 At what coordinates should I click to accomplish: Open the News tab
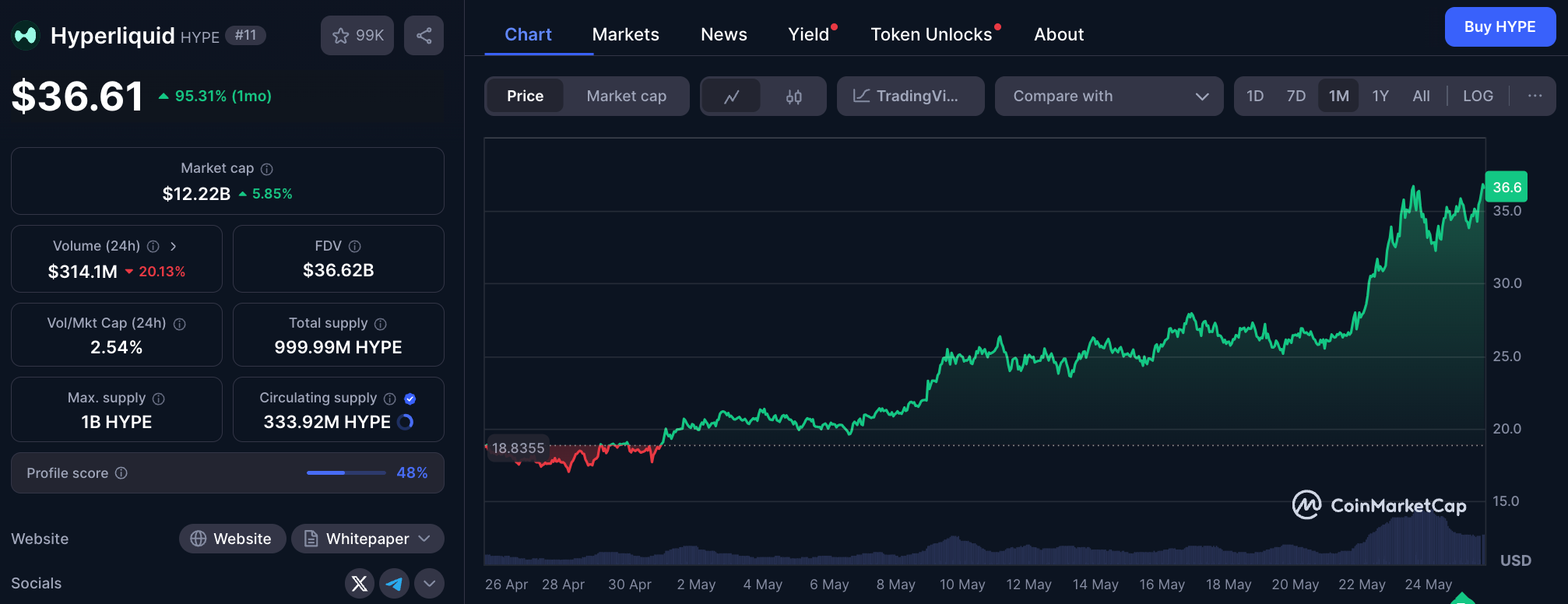[x=724, y=34]
